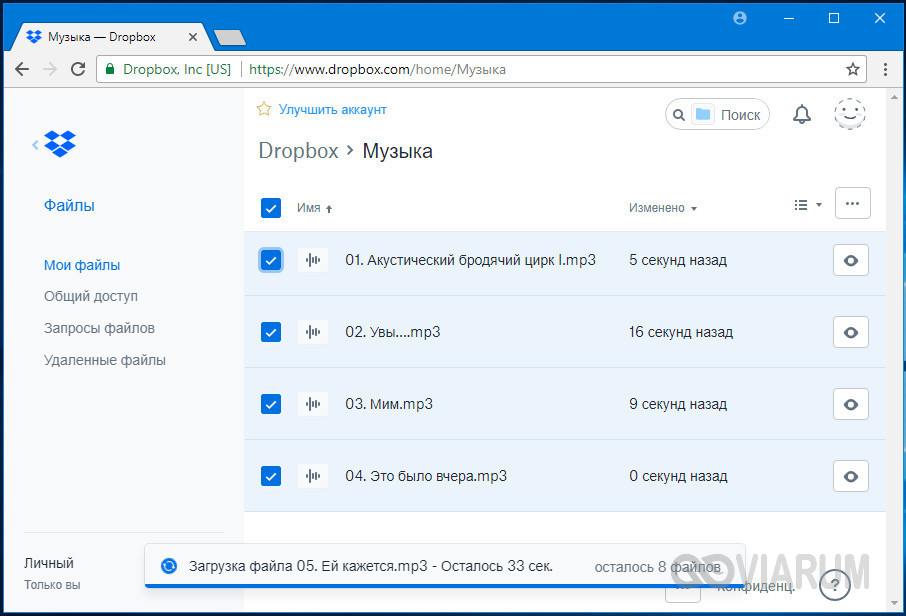The height and width of the screenshot is (616, 906).
Task: Open the help question mark button
Action: pyautogui.click(x=834, y=583)
